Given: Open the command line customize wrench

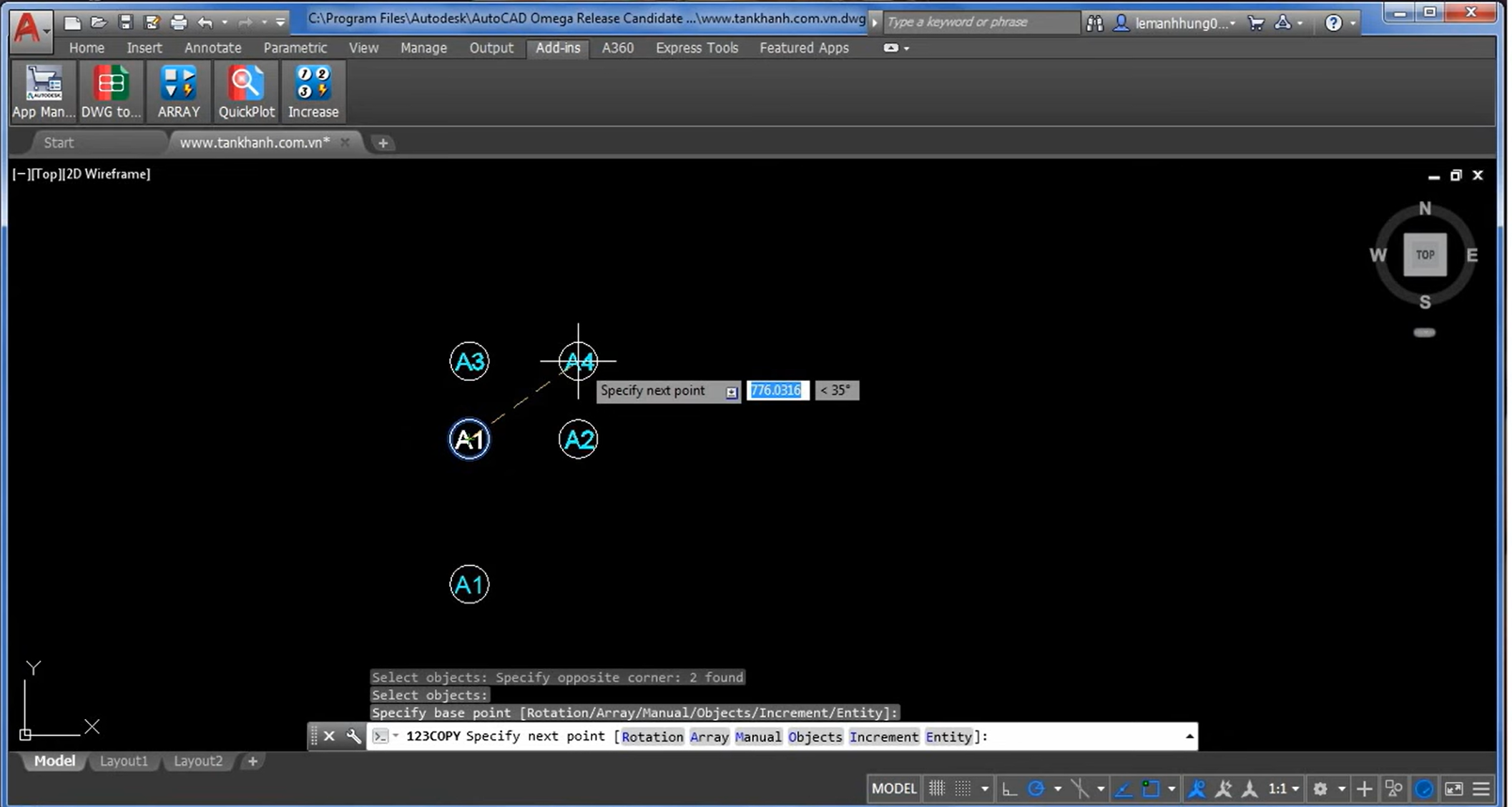Looking at the screenshot, I should 353,736.
